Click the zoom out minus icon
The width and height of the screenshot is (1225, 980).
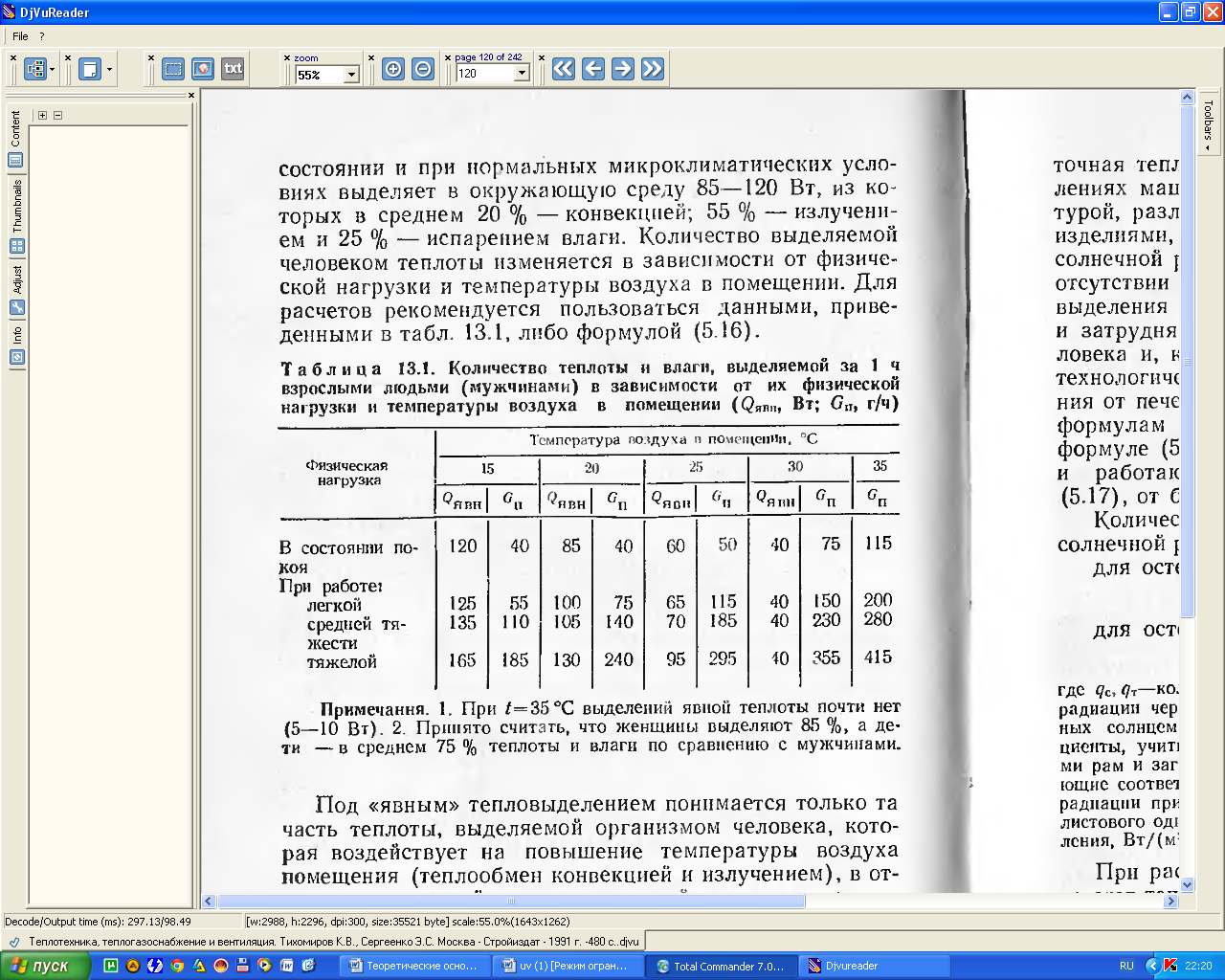tap(423, 68)
